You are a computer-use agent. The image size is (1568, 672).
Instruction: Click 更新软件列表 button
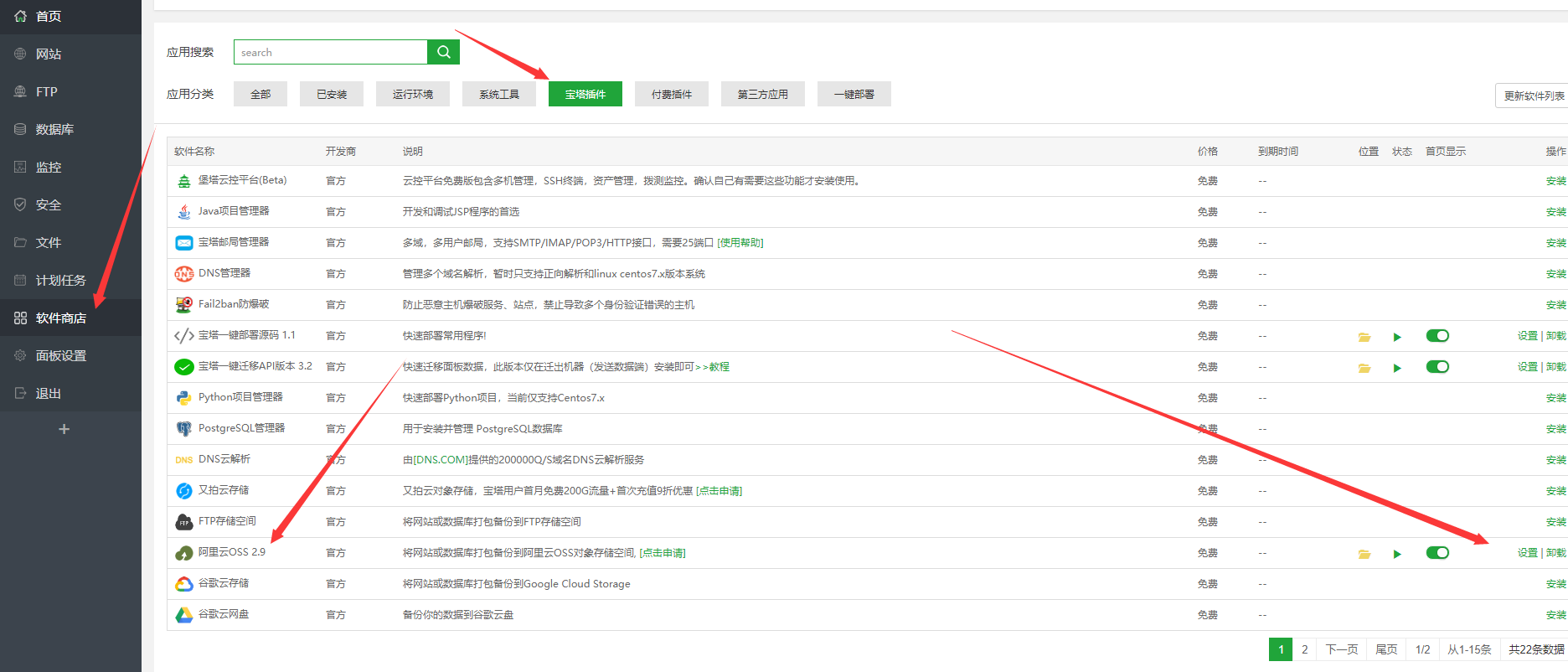[x=1533, y=96]
